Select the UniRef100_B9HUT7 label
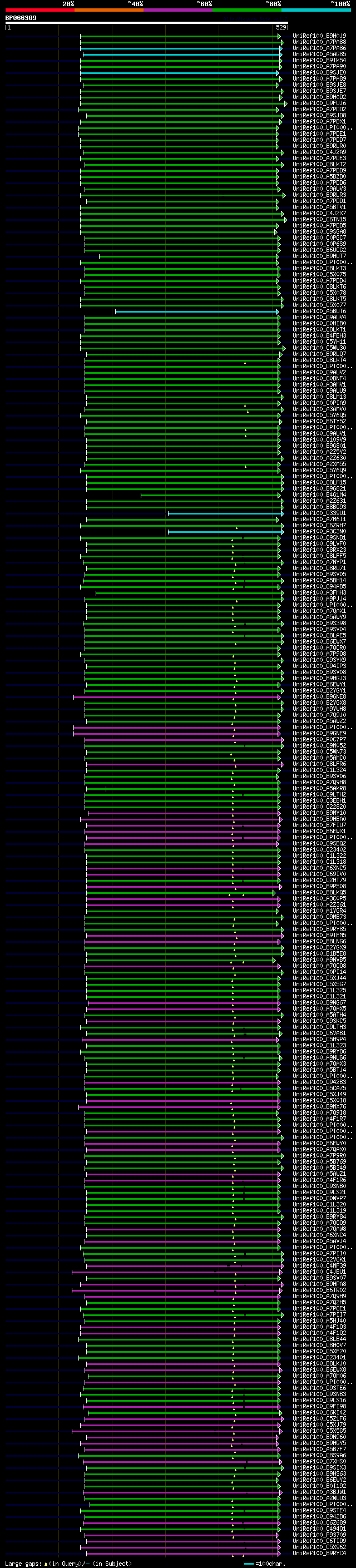This screenshot has height=1568, width=356. point(319,256)
